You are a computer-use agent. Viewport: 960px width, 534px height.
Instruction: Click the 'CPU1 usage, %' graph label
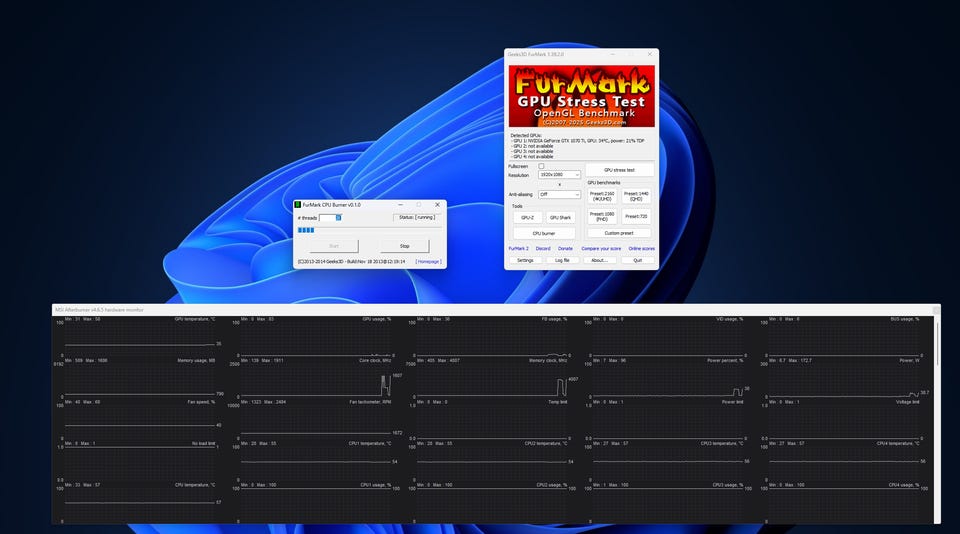coord(375,485)
